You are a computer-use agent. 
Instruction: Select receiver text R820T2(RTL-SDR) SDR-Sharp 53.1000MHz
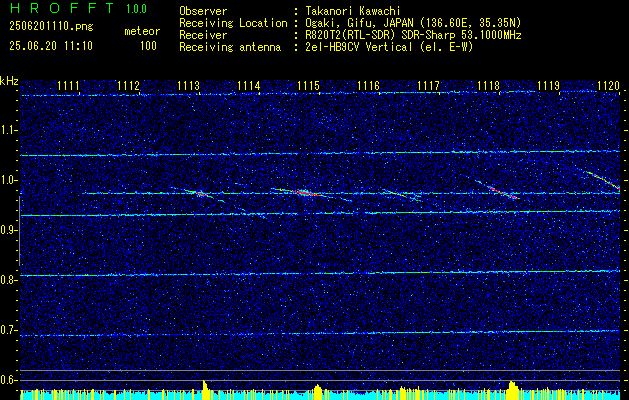413,35
